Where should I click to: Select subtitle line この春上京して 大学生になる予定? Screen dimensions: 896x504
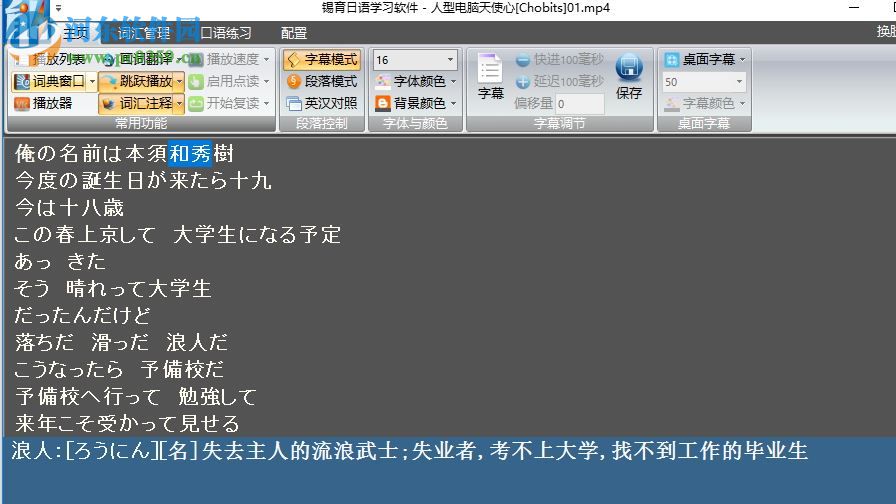click(177, 234)
